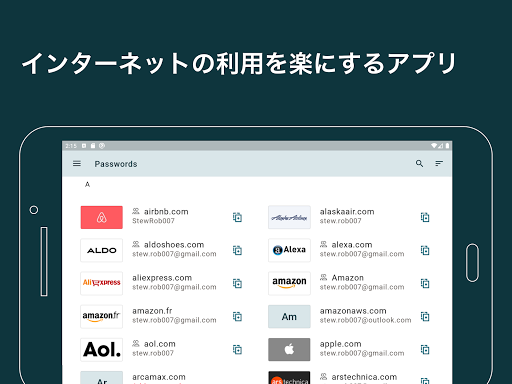Copy password for aol.com

click(x=237, y=350)
